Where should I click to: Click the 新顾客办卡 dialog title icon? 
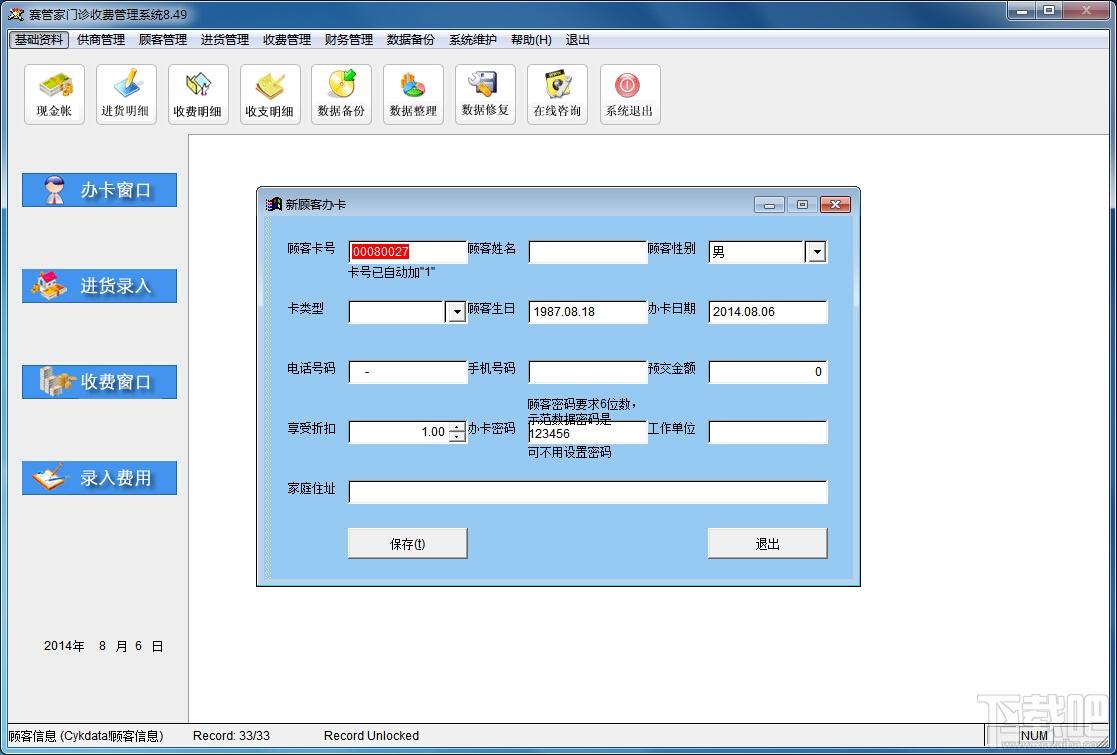274,204
